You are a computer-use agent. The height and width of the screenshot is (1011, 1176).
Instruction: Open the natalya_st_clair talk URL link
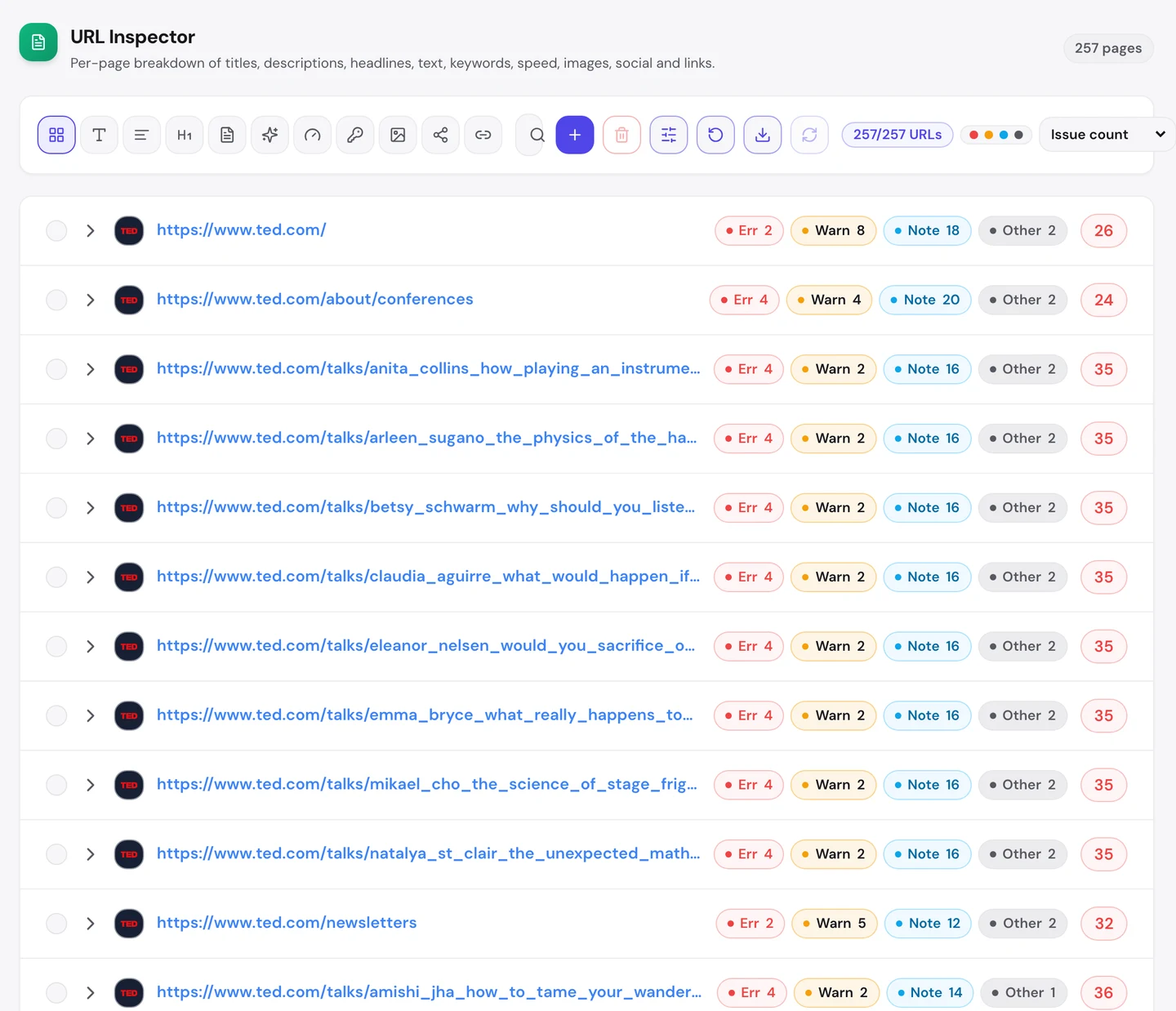click(x=429, y=854)
